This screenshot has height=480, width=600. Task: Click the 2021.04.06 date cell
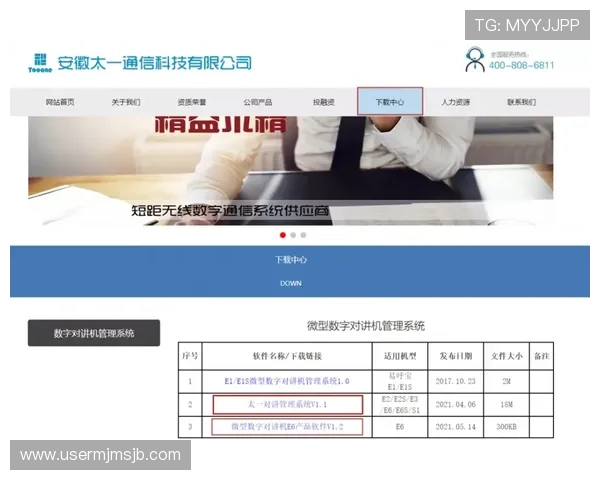(455, 405)
